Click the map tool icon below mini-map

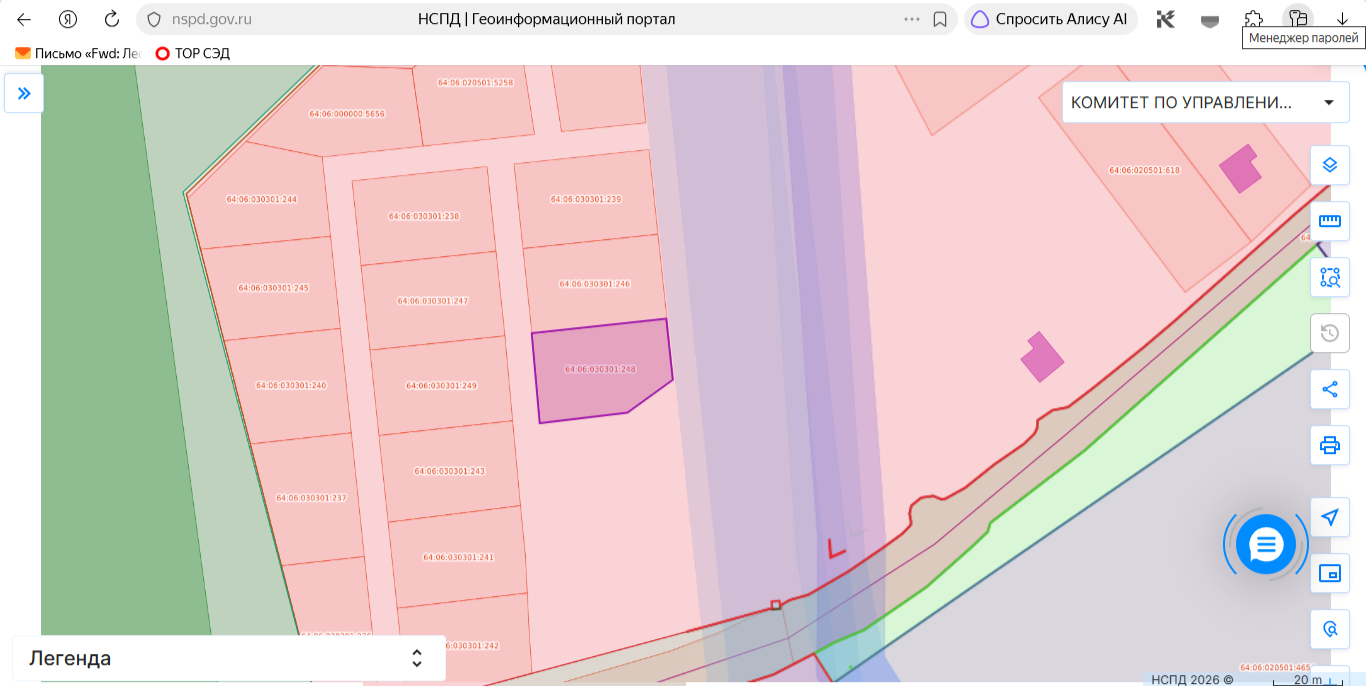click(1330, 629)
